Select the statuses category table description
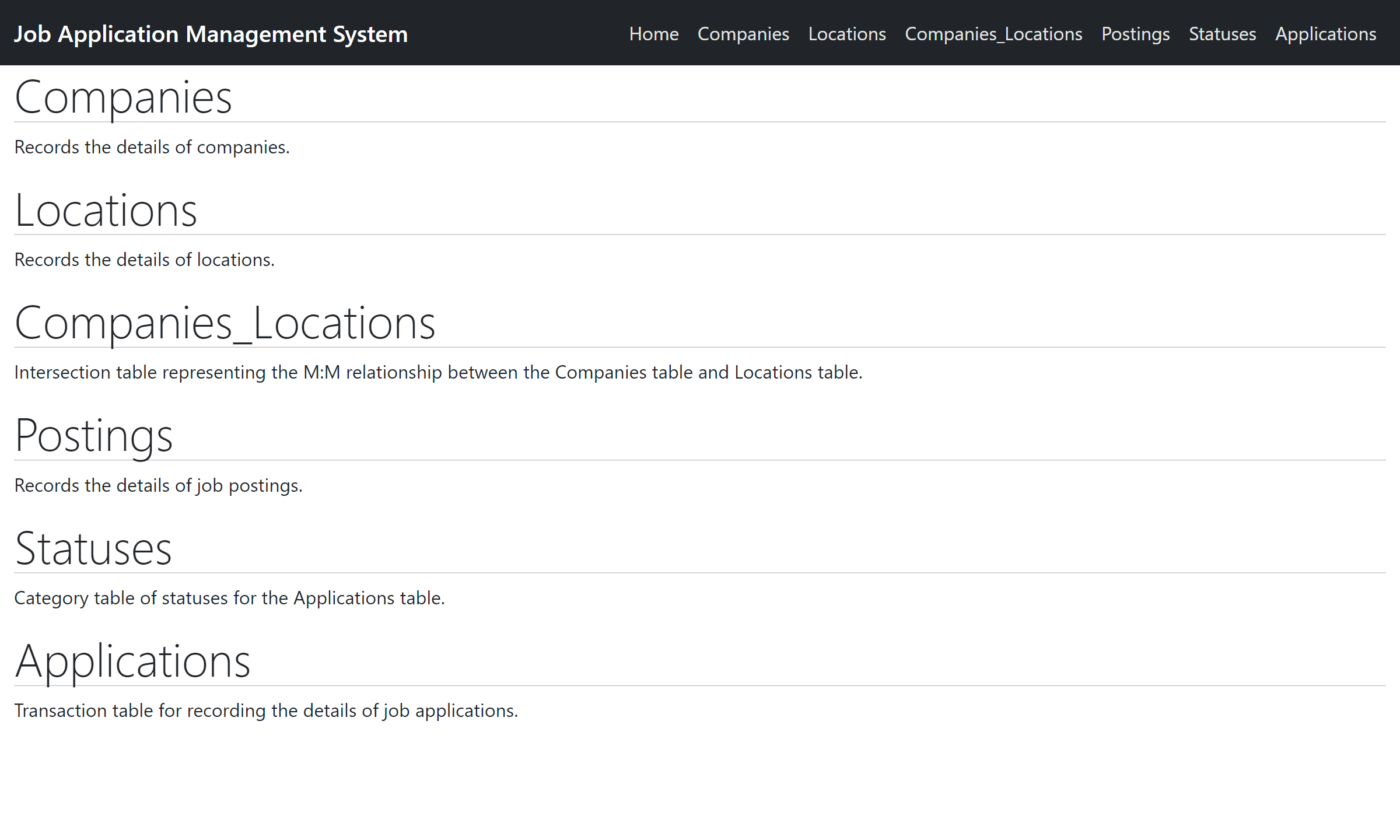Viewport: 1400px width, 840px height. (230, 597)
